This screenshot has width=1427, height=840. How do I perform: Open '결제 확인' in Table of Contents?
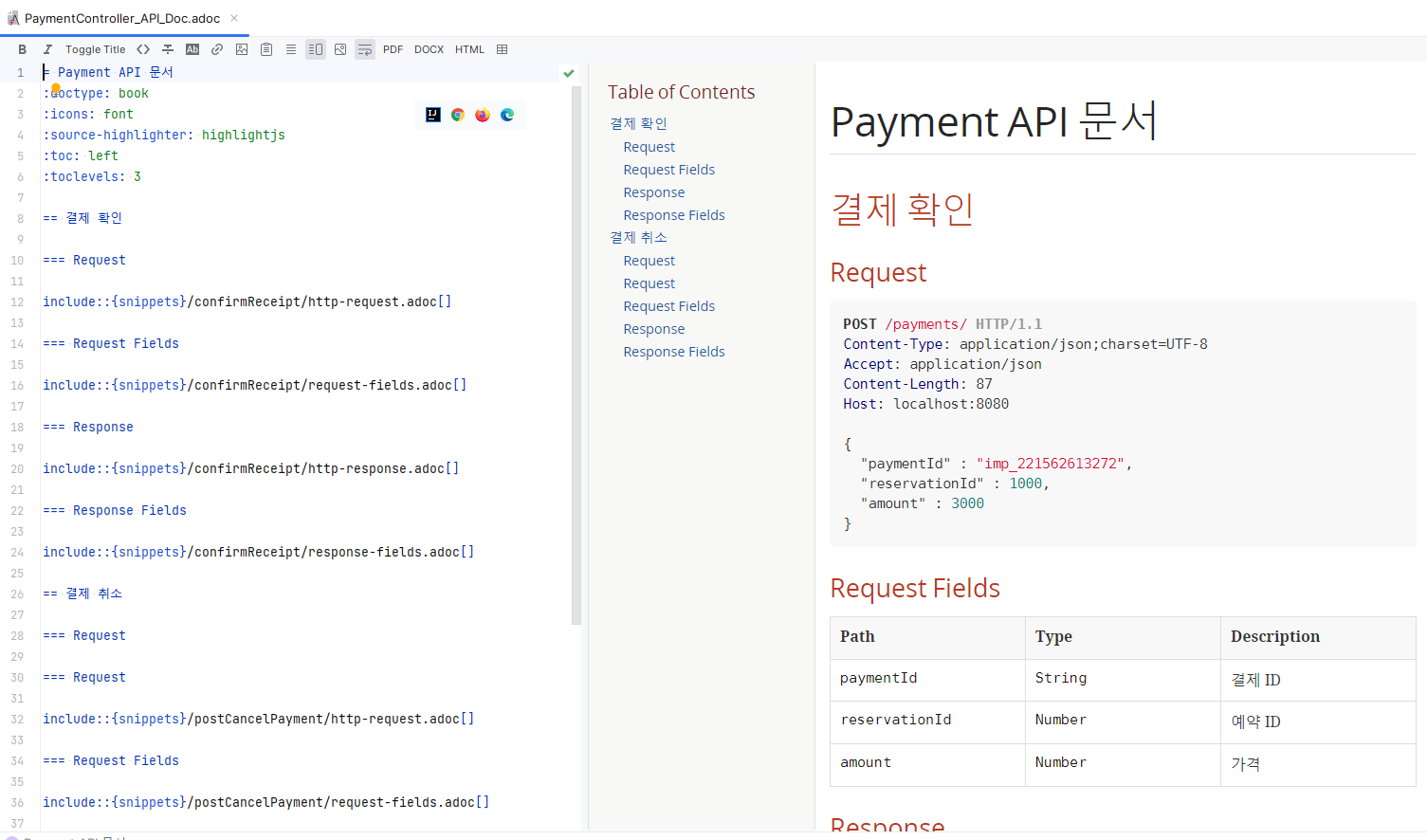coord(638,123)
